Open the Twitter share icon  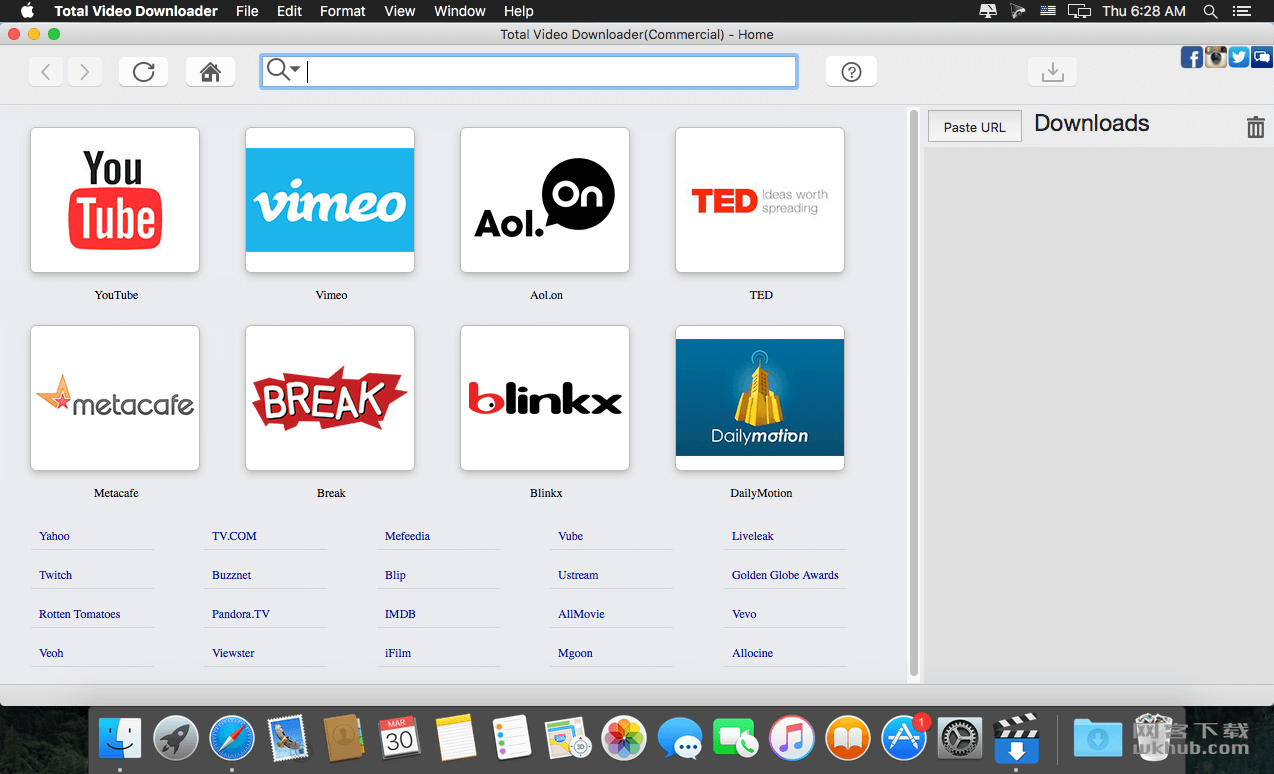point(1238,57)
